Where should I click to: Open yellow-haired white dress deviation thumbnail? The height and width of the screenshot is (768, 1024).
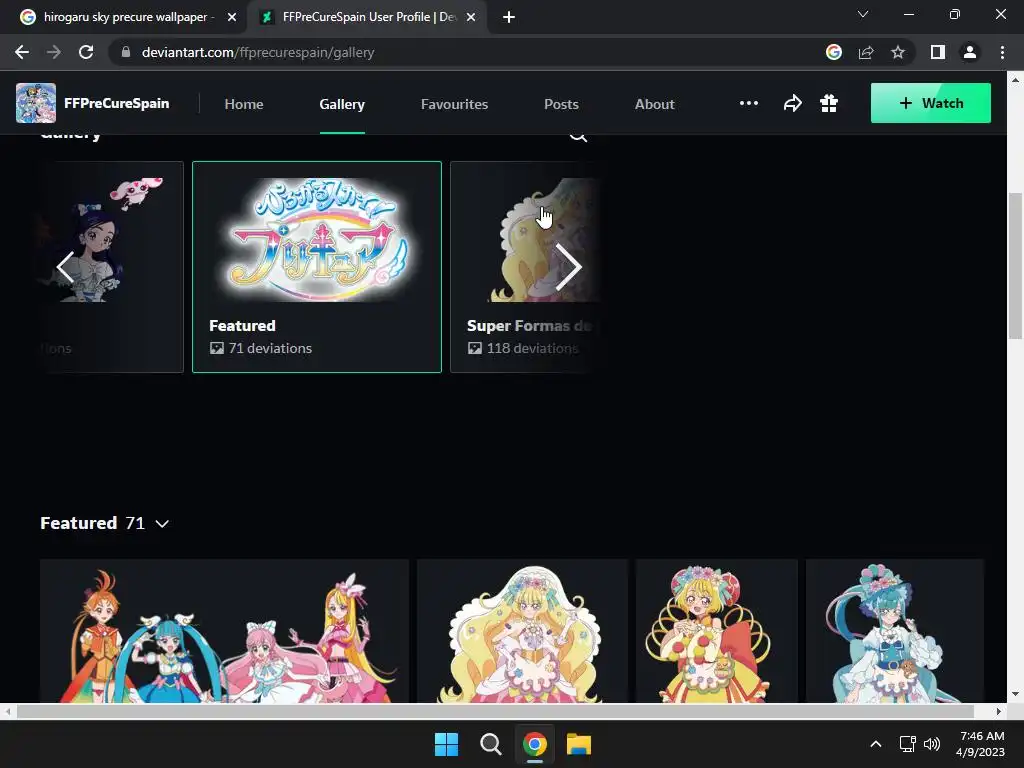[522, 631]
